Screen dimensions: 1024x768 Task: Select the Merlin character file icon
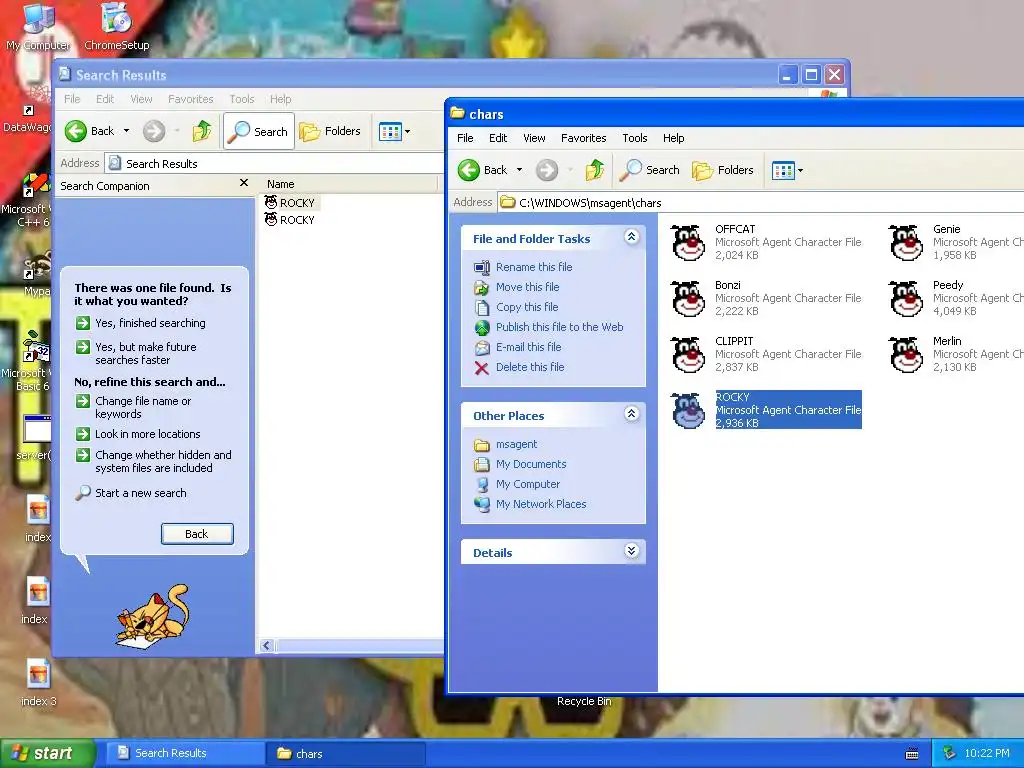[906, 355]
